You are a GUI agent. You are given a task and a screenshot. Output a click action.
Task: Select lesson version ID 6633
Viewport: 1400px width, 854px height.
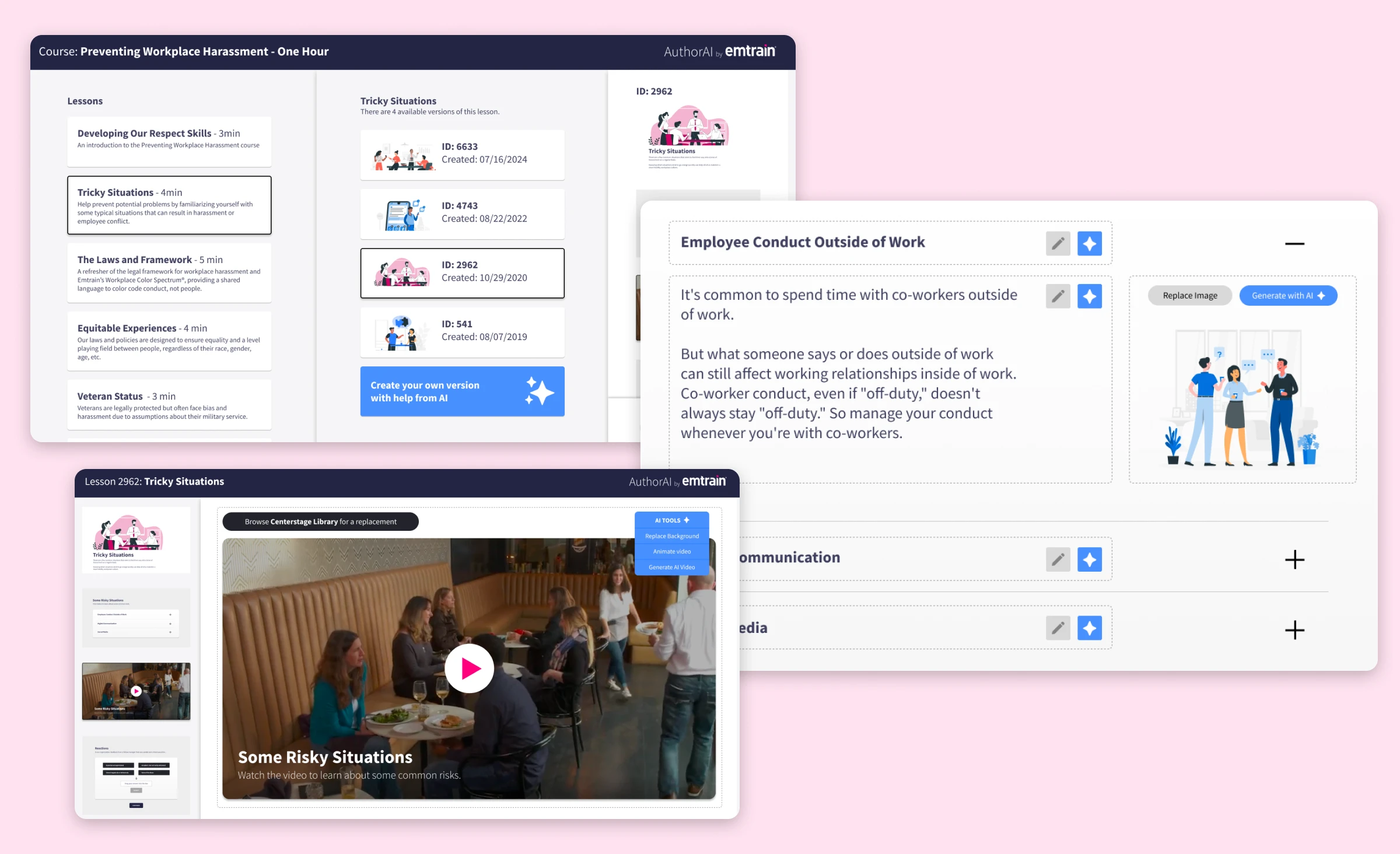coord(462,154)
